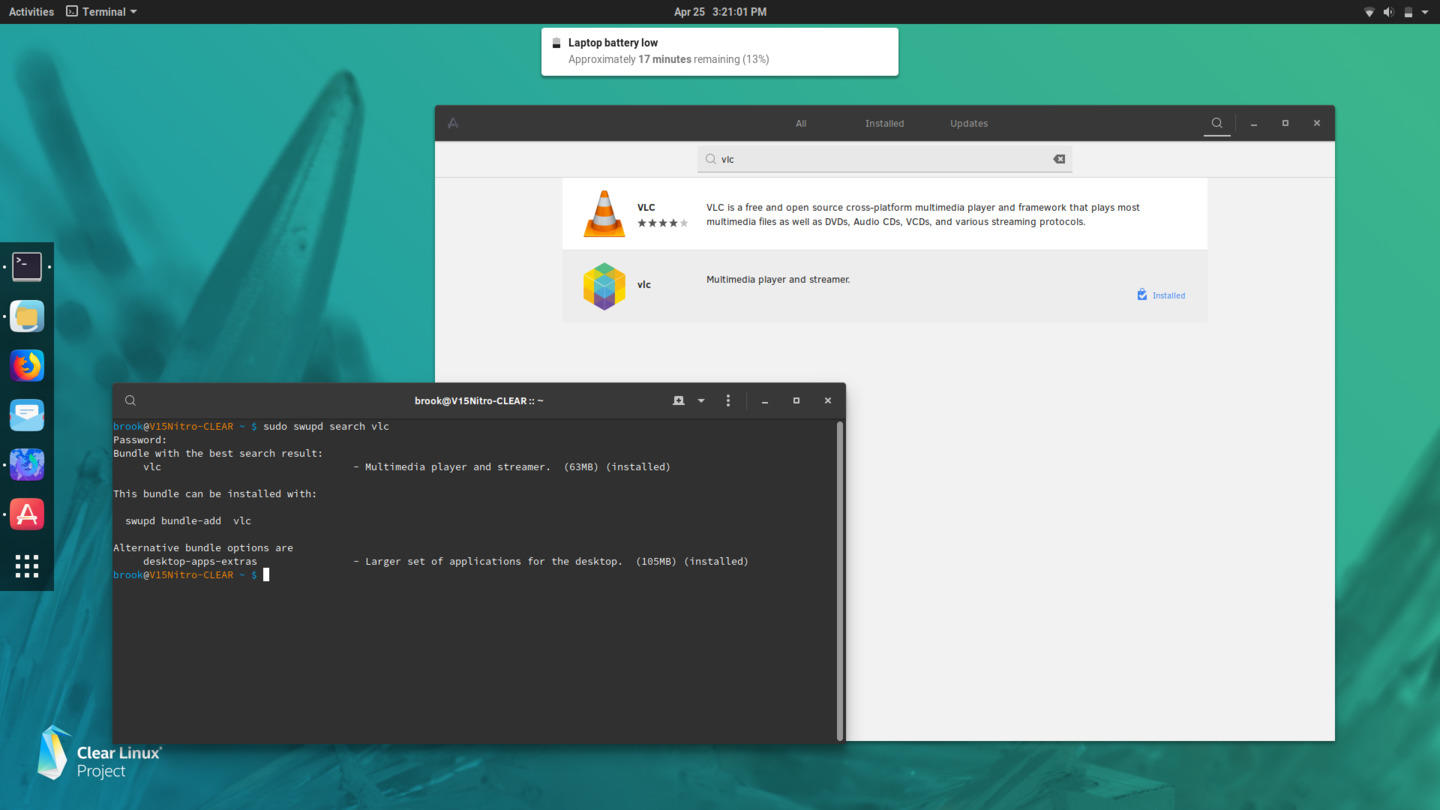
Task: Click the vlc search input field
Action: 884,159
